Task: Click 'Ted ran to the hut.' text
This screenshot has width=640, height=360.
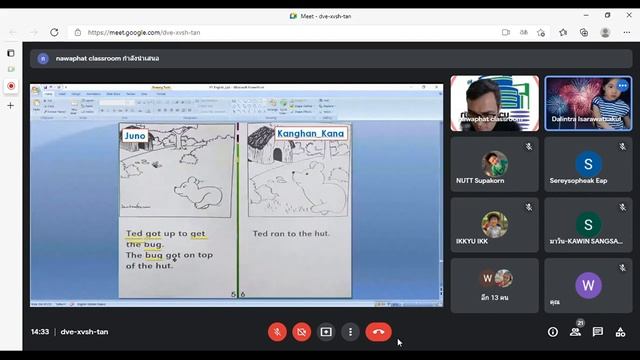Action: point(291,233)
